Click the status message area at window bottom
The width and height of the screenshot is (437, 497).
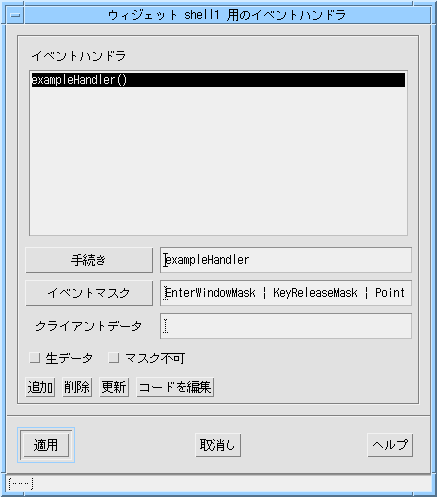(x=218, y=483)
